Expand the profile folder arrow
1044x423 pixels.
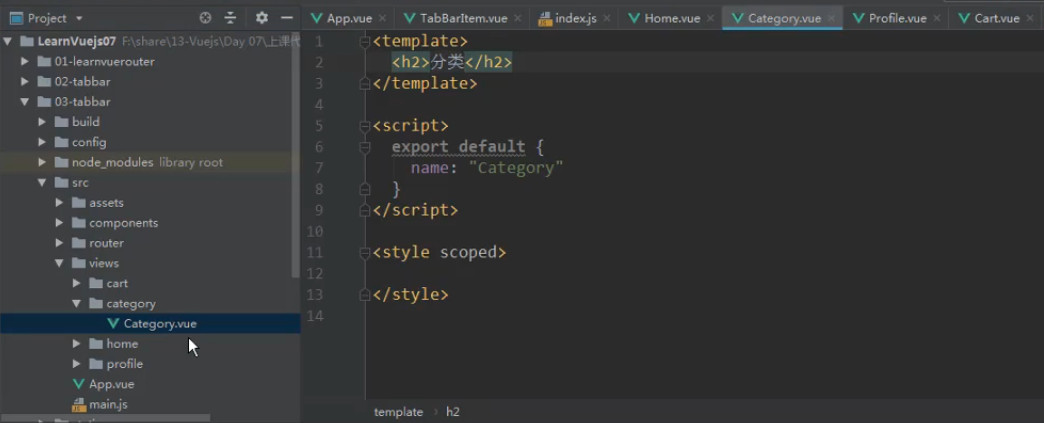77,364
